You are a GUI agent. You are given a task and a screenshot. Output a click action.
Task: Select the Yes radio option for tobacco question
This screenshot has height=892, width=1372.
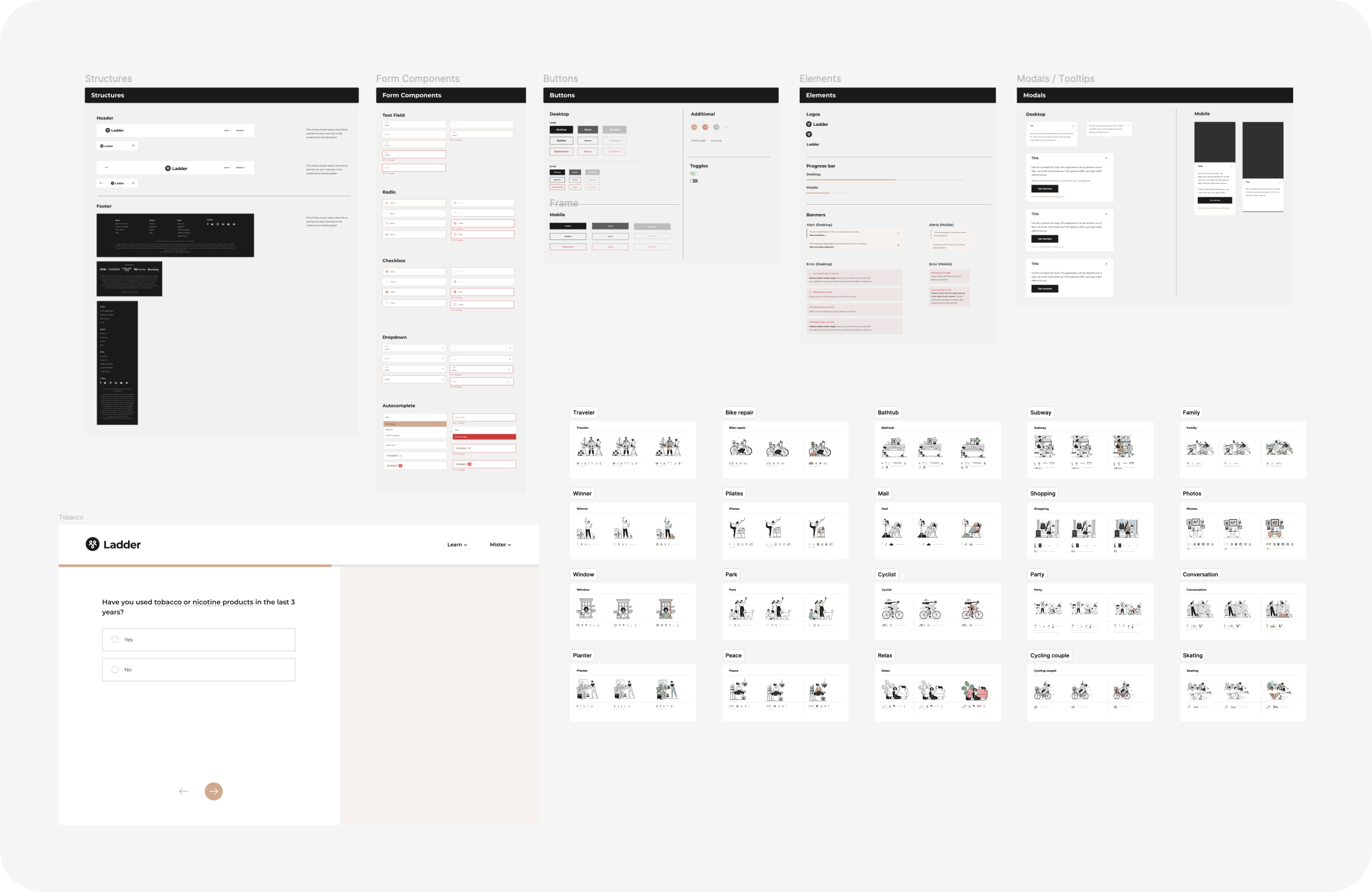115,640
